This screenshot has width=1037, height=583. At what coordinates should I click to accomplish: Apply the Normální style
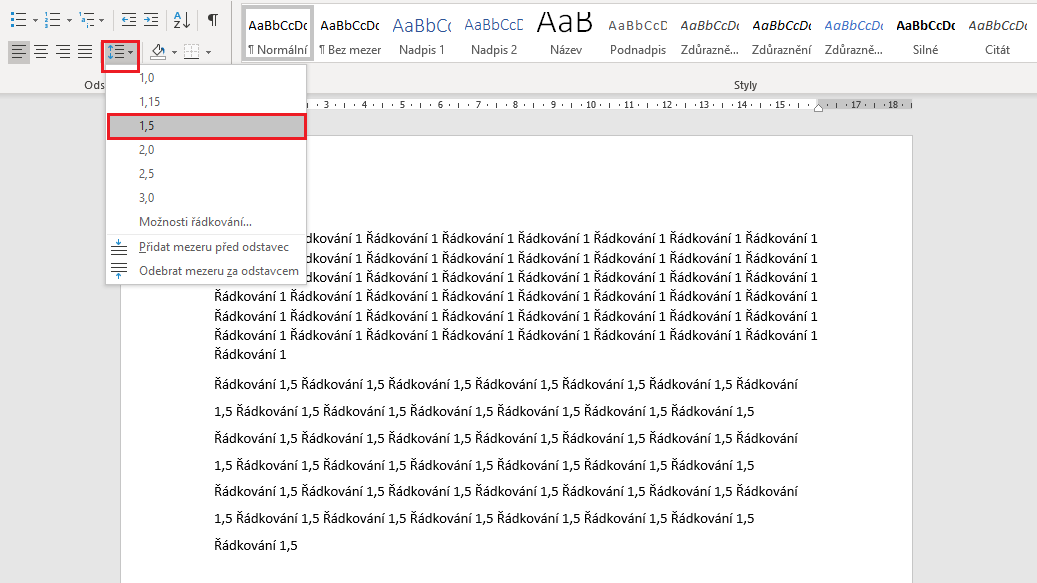tap(278, 34)
